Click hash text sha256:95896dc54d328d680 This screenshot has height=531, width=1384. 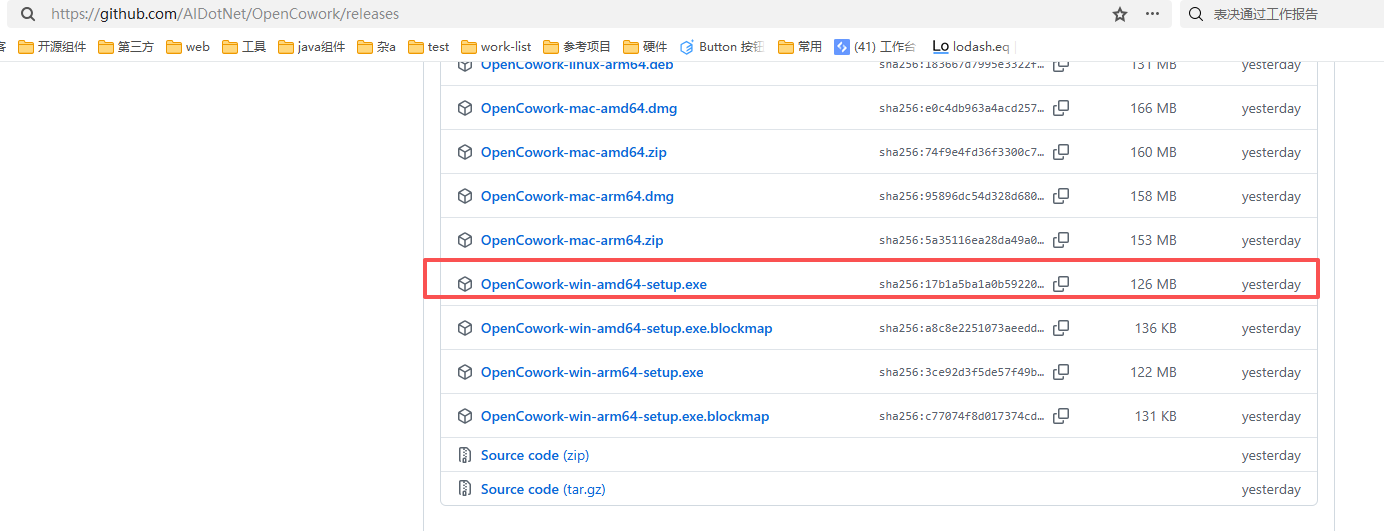click(962, 196)
